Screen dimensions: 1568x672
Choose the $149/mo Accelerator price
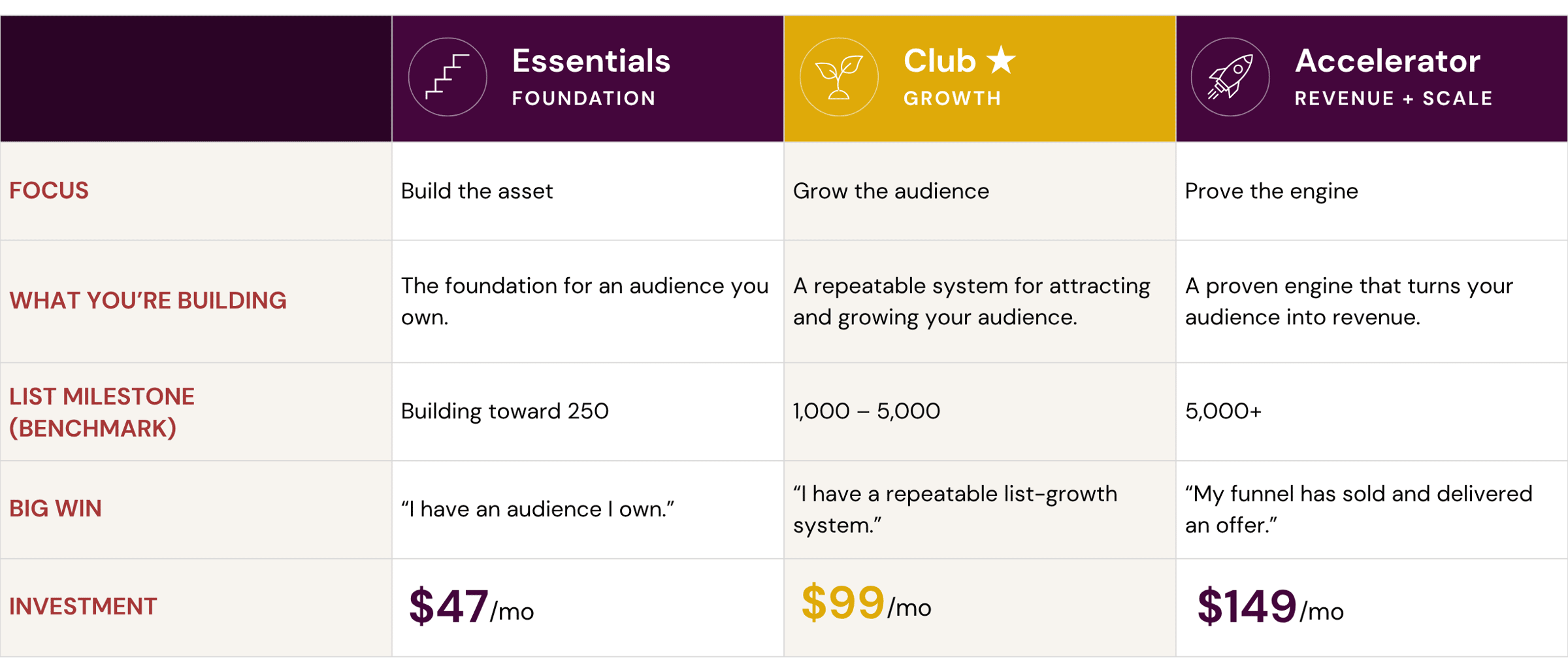coord(1270,606)
